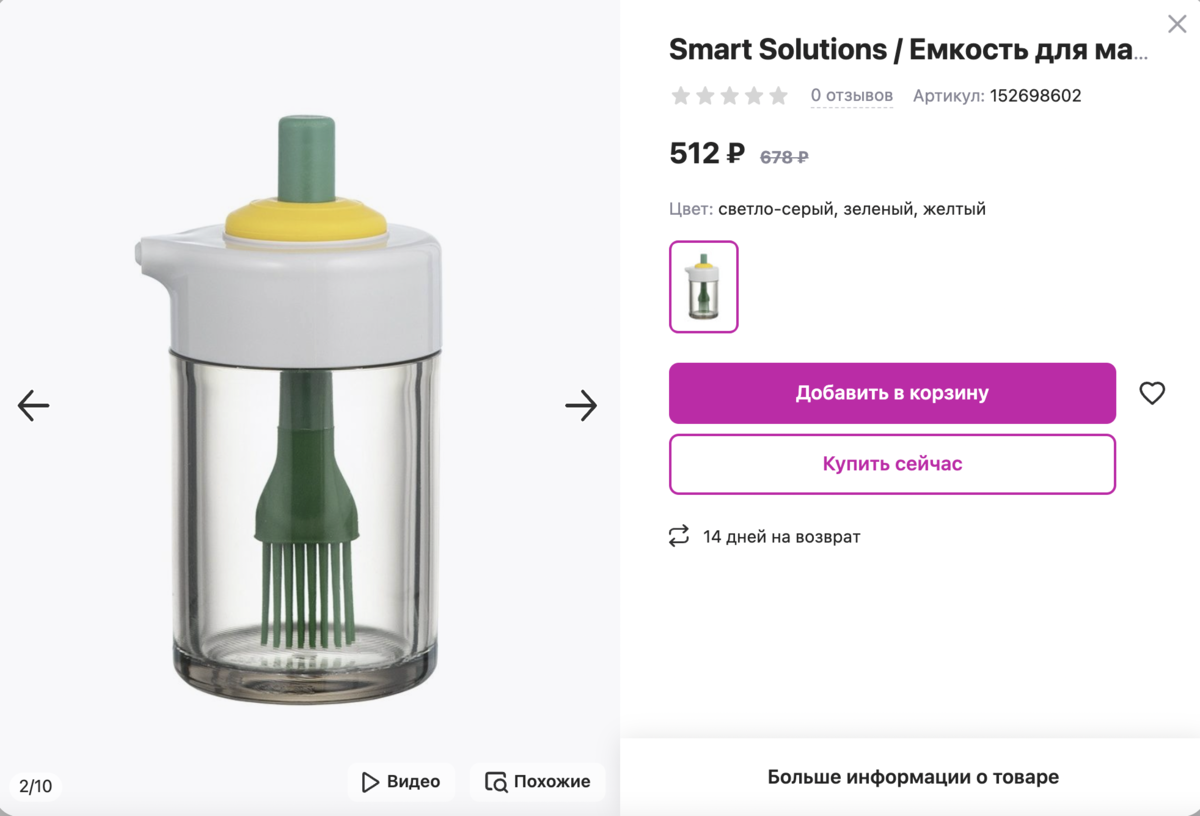This screenshot has height=816, width=1200.
Task: Click the 14 дней на возврат text
Action: [x=781, y=537]
